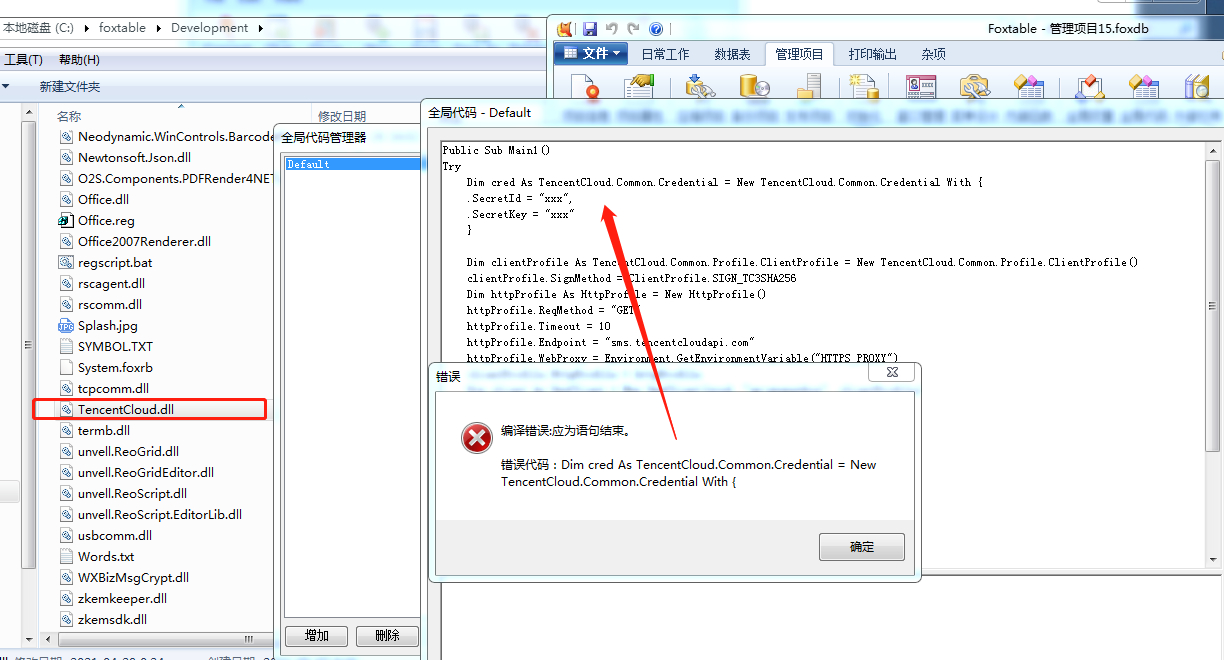Click the 删除 button in code manager
Screen dimensions: 1224x660
click(388, 635)
